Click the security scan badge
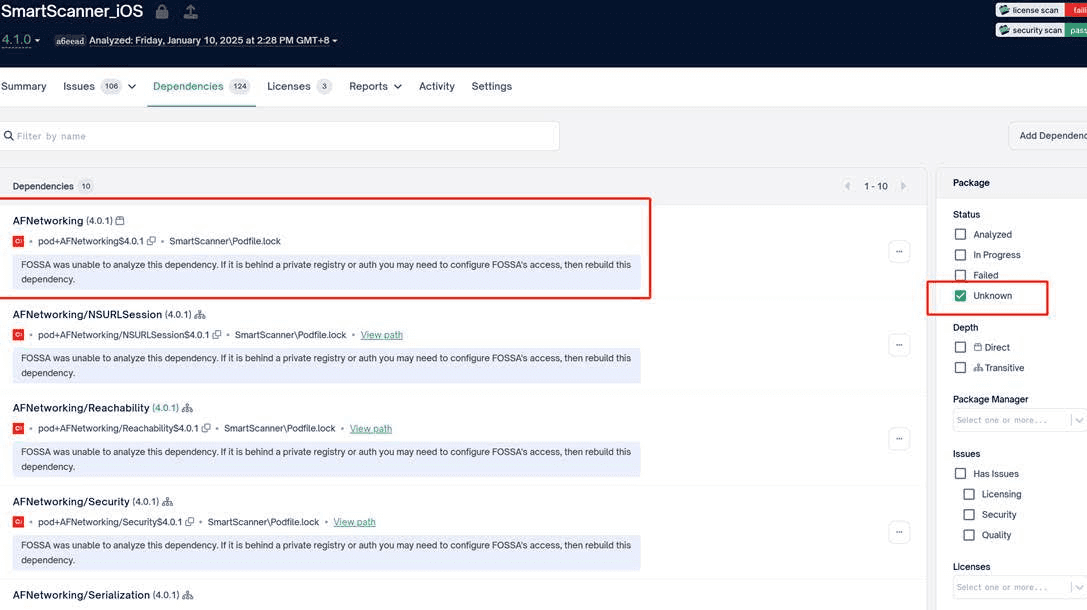Screen dimensions: 1087x610 tap(1041, 30)
